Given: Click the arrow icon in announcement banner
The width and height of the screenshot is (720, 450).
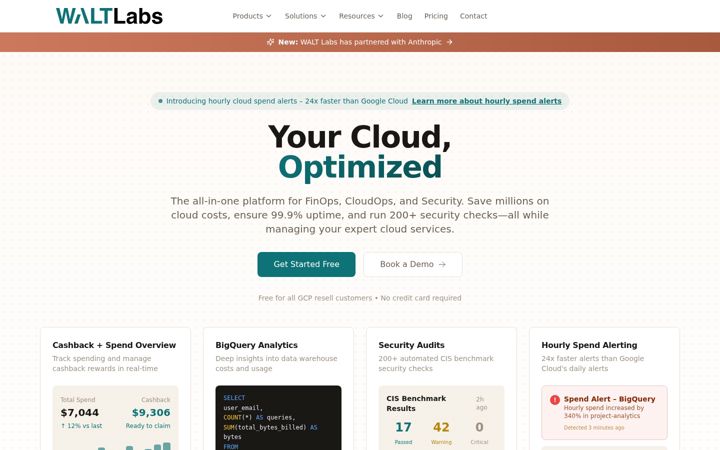Looking at the screenshot, I should pyautogui.click(x=450, y=42).
